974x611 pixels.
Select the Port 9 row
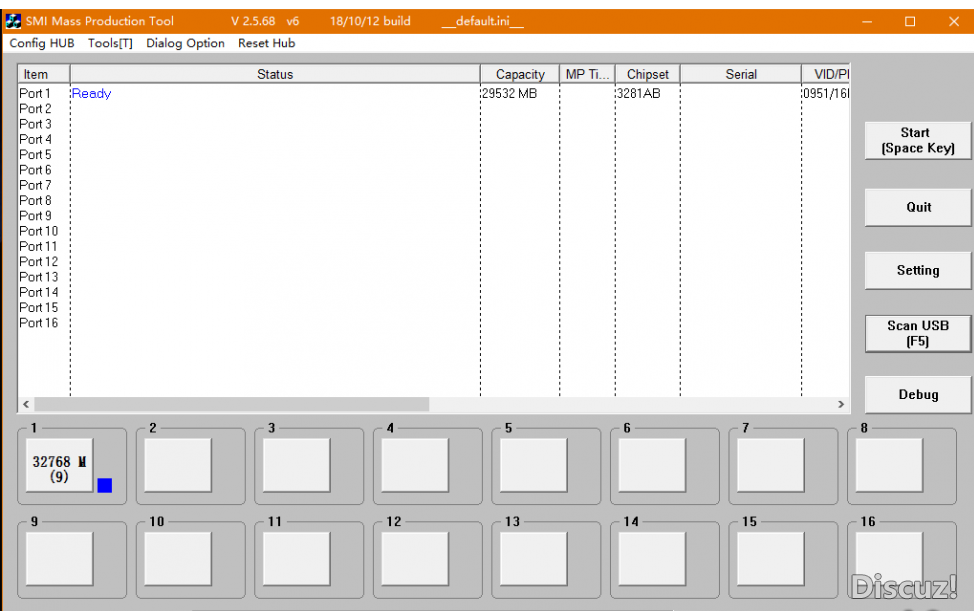point(434,215)
